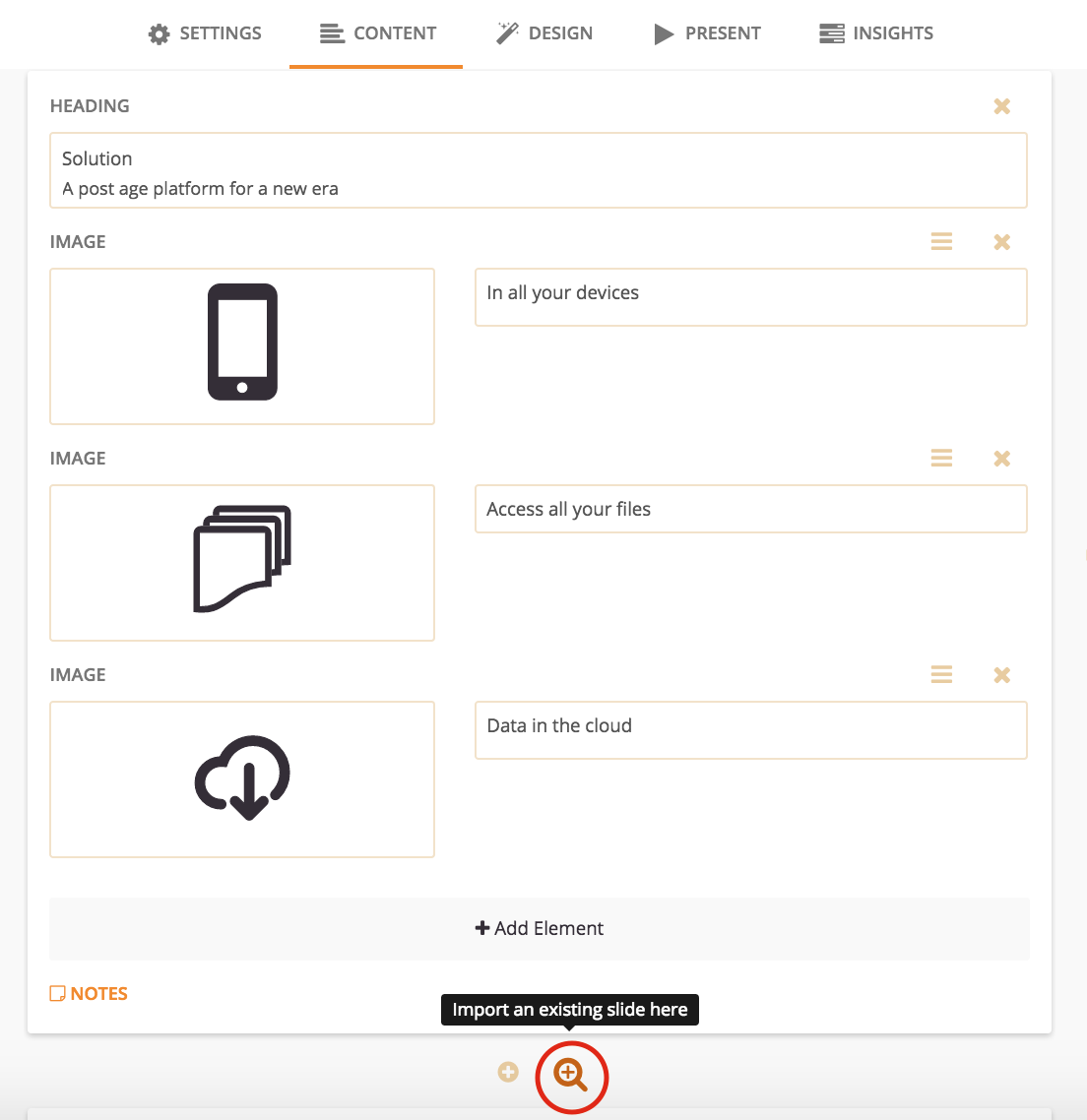Image resolution: width=1087 pixels, height=1120 pixels.
Task: Select the cloud download image thumbnail
Action: tap(242, 779)
